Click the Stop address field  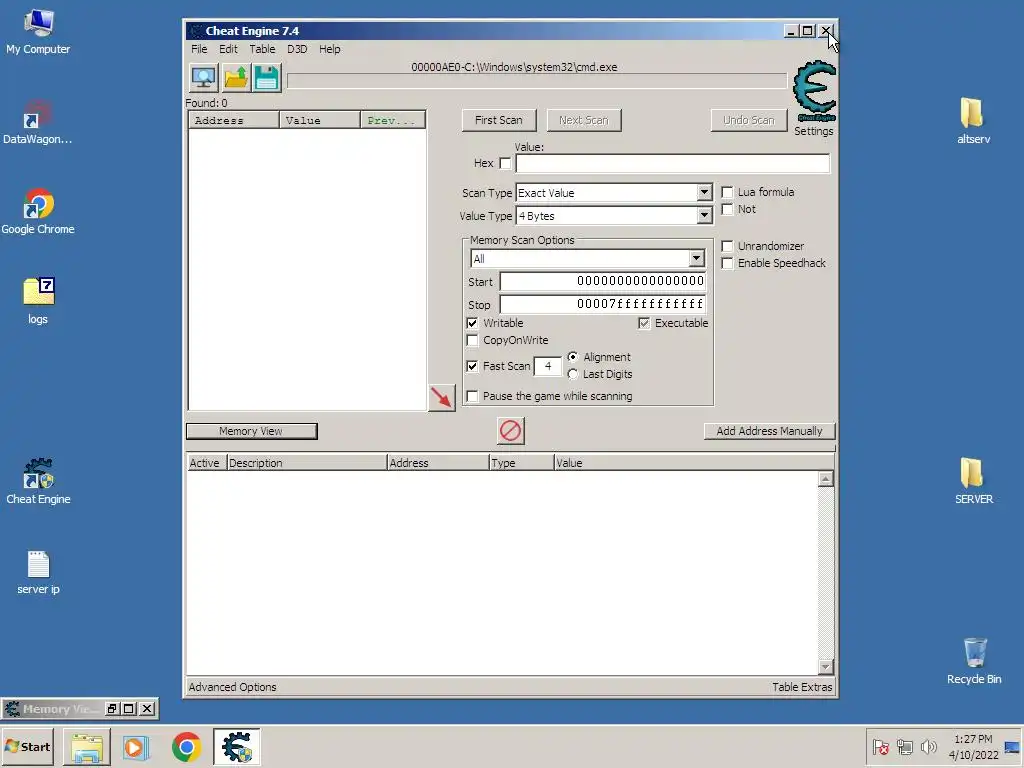pos(603,304)
